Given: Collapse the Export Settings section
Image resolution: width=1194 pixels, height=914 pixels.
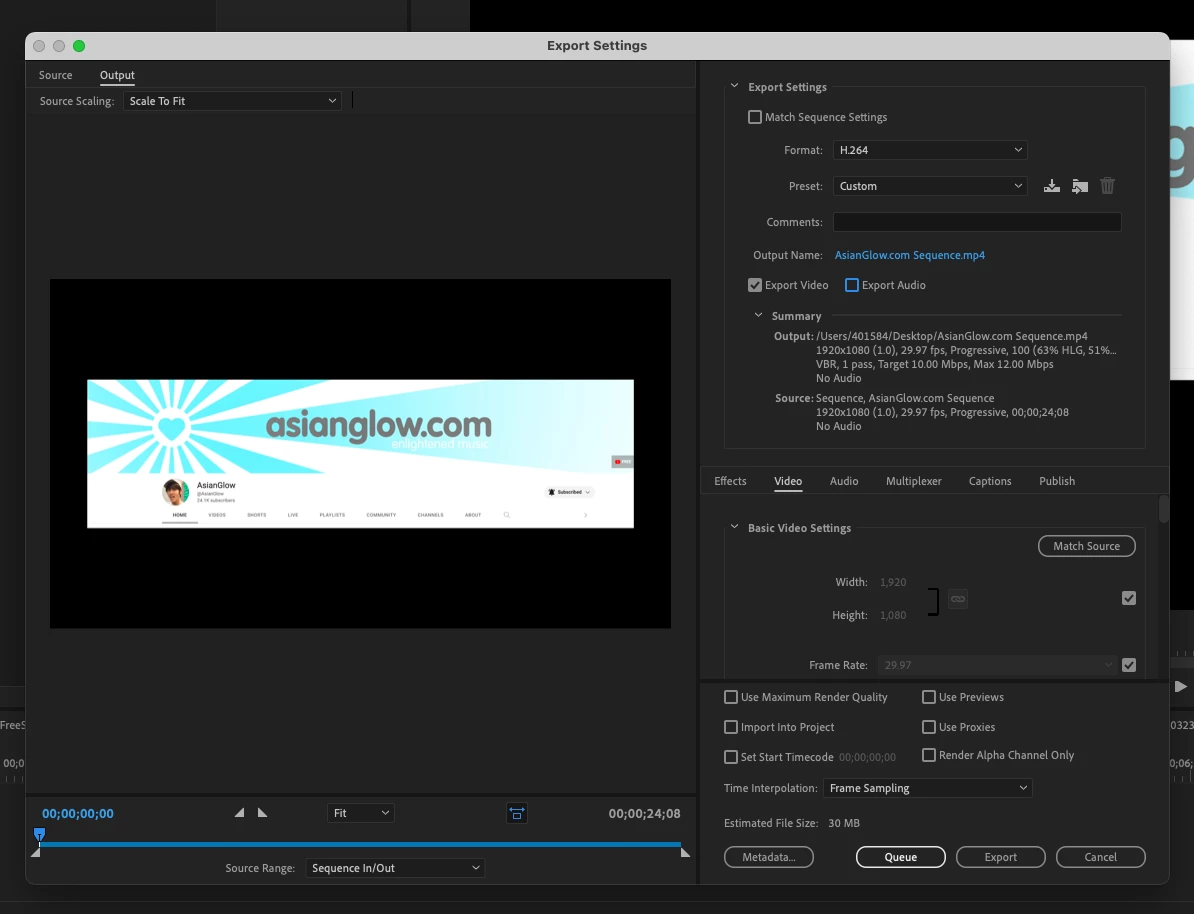Looking at the screenshot, I should pyautogui.click(x=735, y=86).
